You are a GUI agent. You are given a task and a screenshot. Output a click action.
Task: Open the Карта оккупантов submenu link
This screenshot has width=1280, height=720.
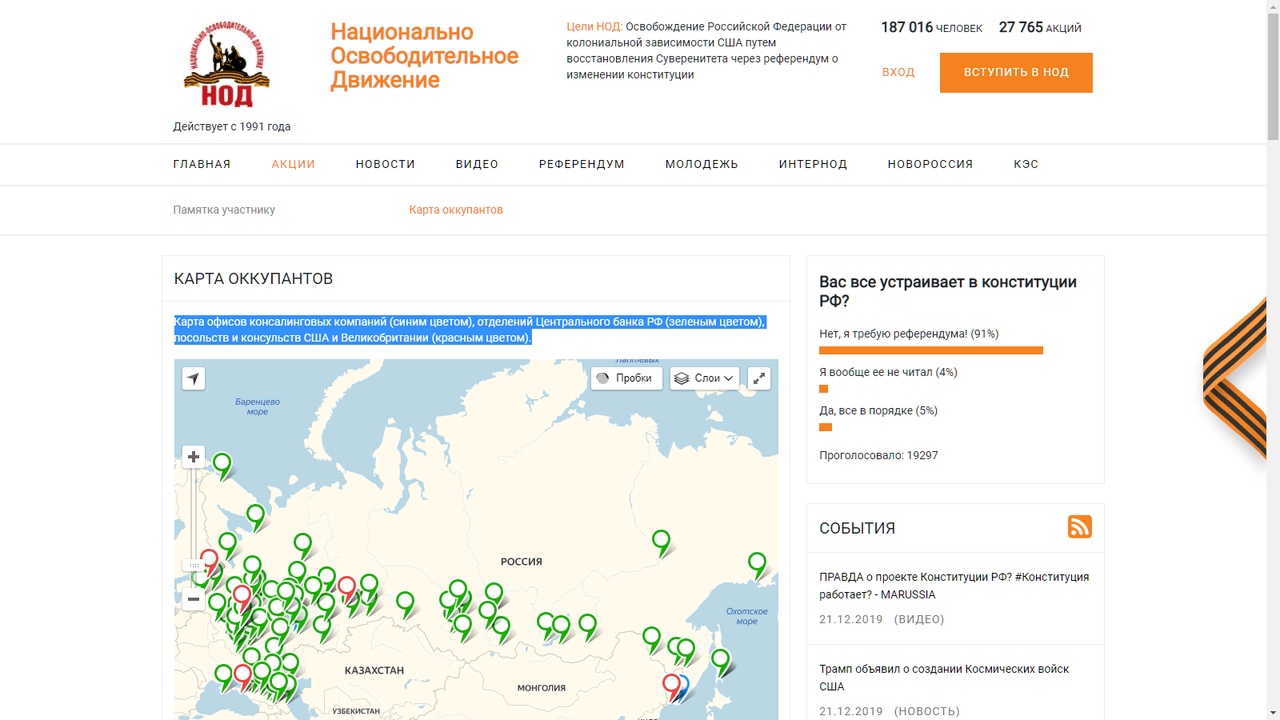(x=456, y=210)
